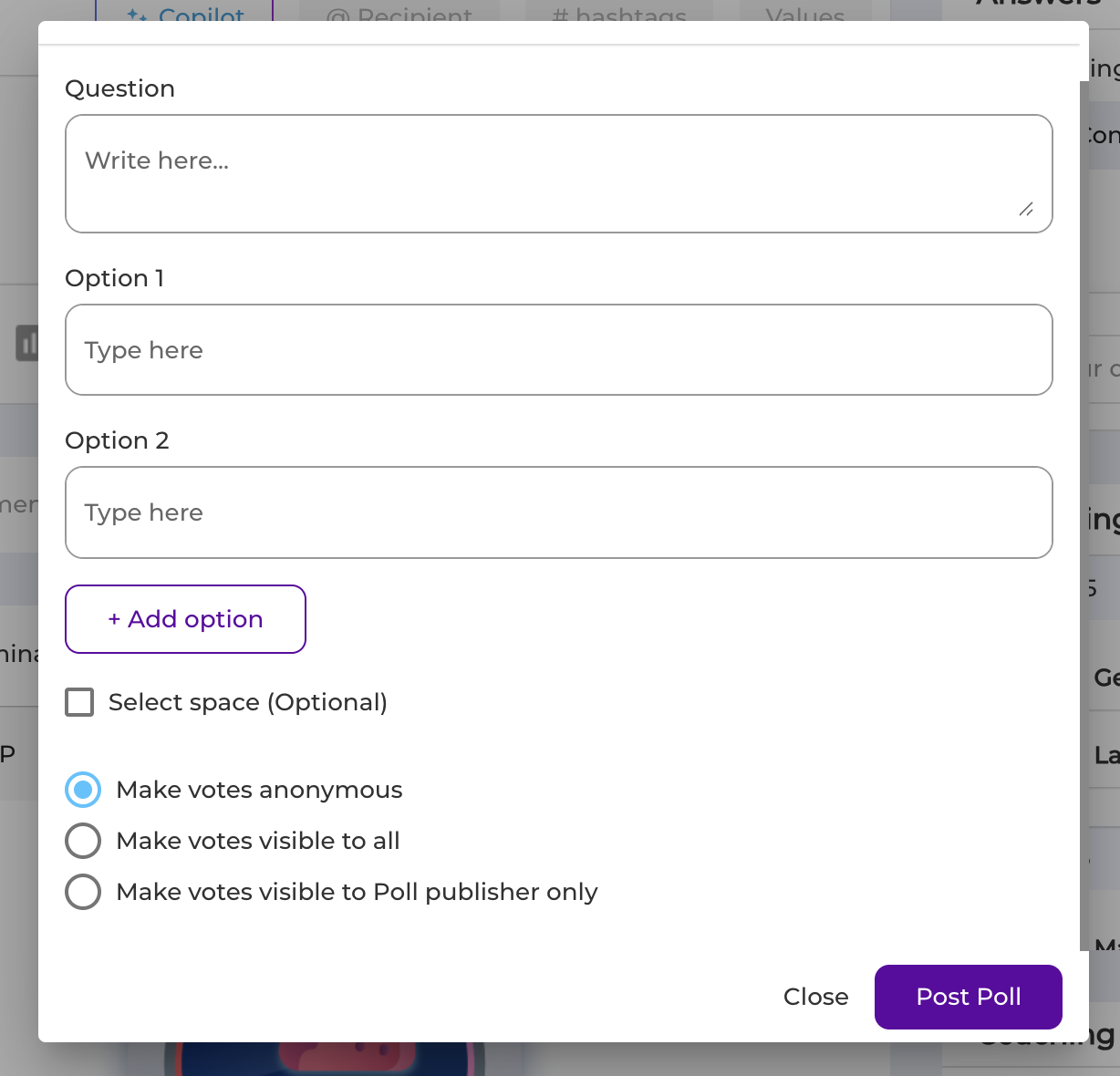
Task: Click the Question text area
Action: pyautogui.click(x=559, y=173)
